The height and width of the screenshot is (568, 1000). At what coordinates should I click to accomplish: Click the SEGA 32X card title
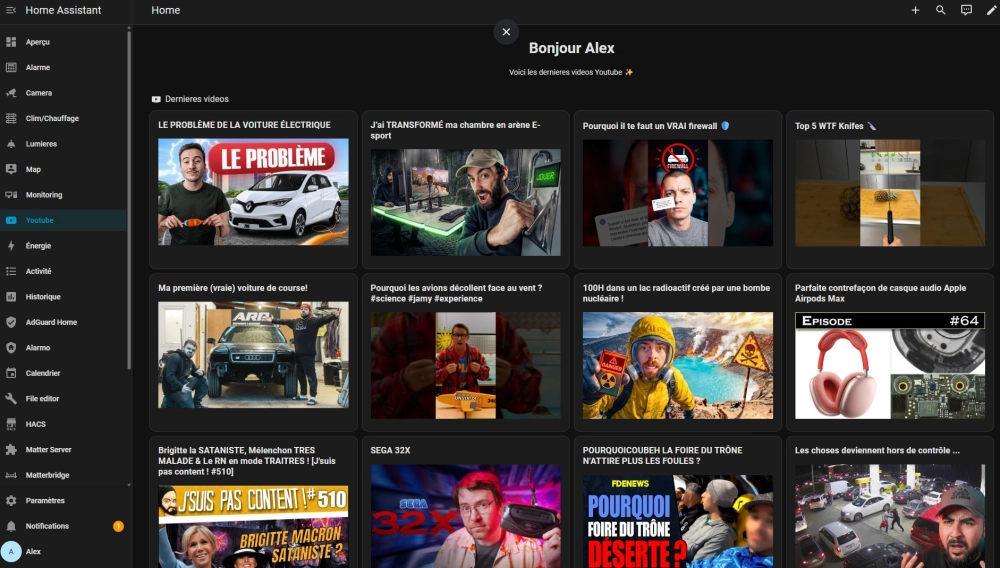(x=390, y=451)
